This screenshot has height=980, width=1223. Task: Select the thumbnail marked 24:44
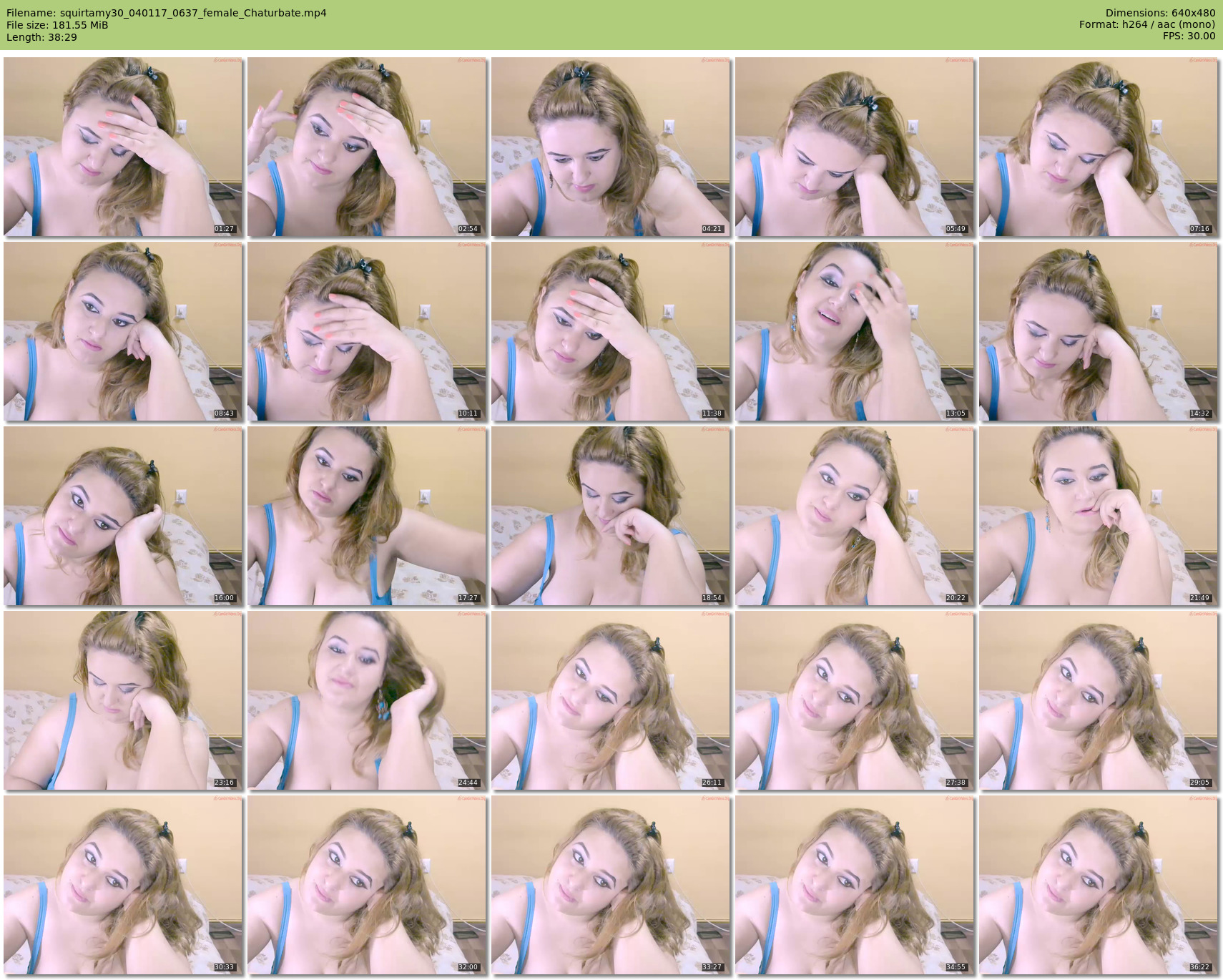(367, 700)
